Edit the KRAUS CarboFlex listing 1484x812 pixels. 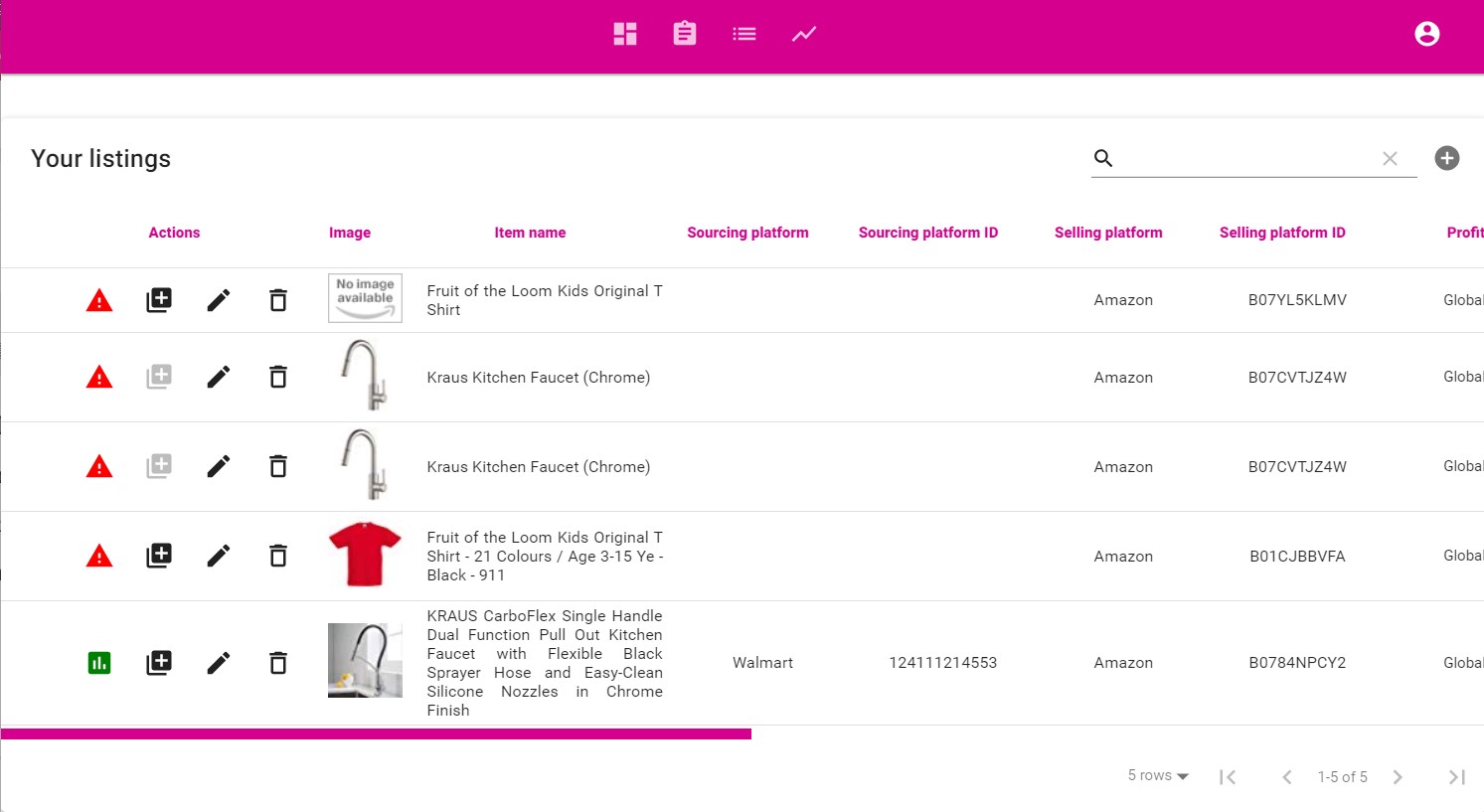[x=219, y=663]
